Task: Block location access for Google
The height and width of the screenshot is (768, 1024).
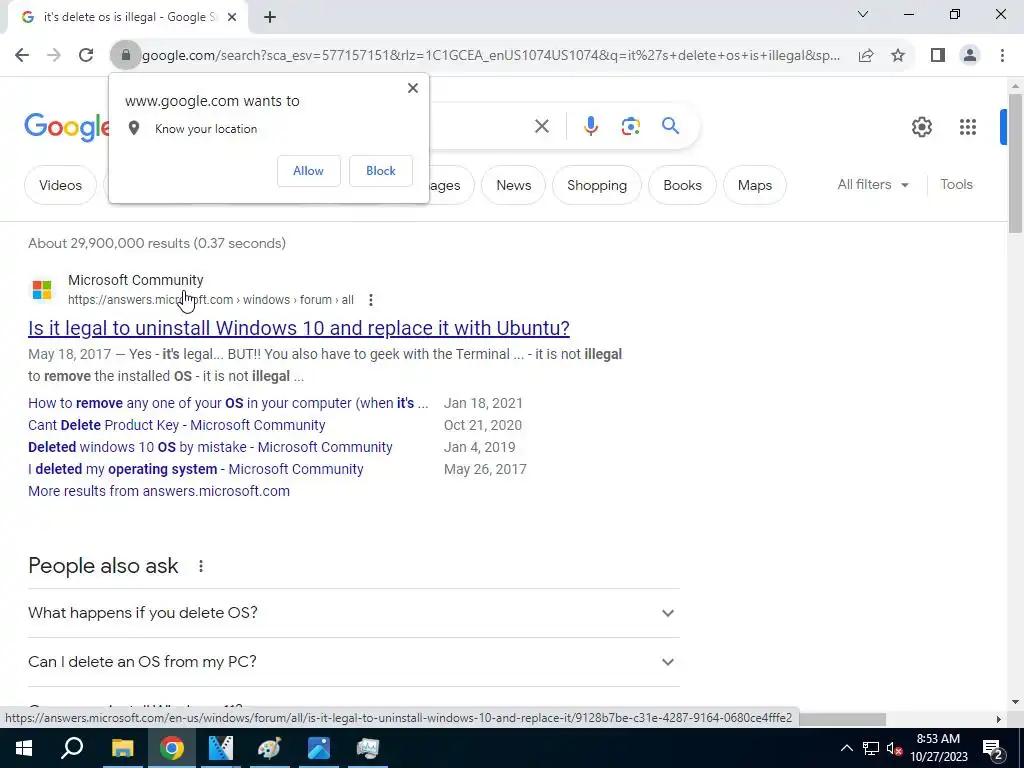Action: point(381,171)
